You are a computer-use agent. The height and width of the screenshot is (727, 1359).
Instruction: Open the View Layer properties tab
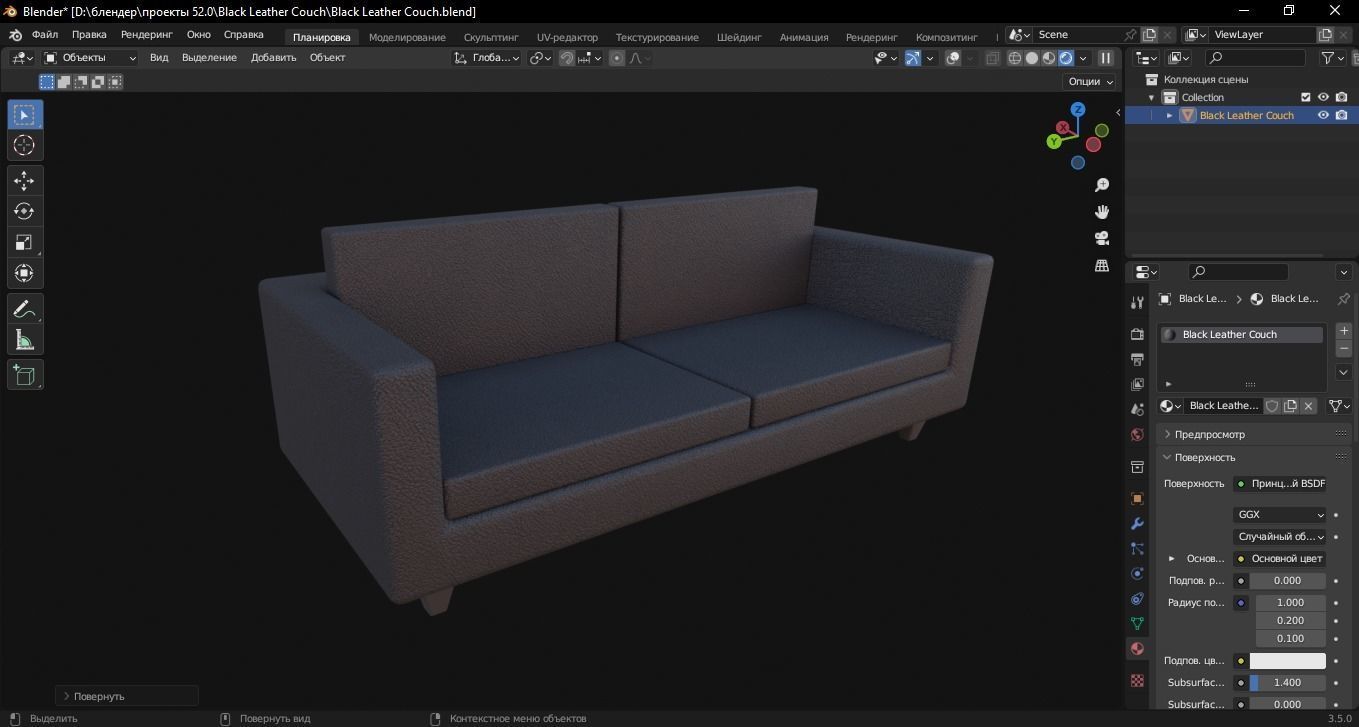pyautogui.click(x=1137, y=384)
